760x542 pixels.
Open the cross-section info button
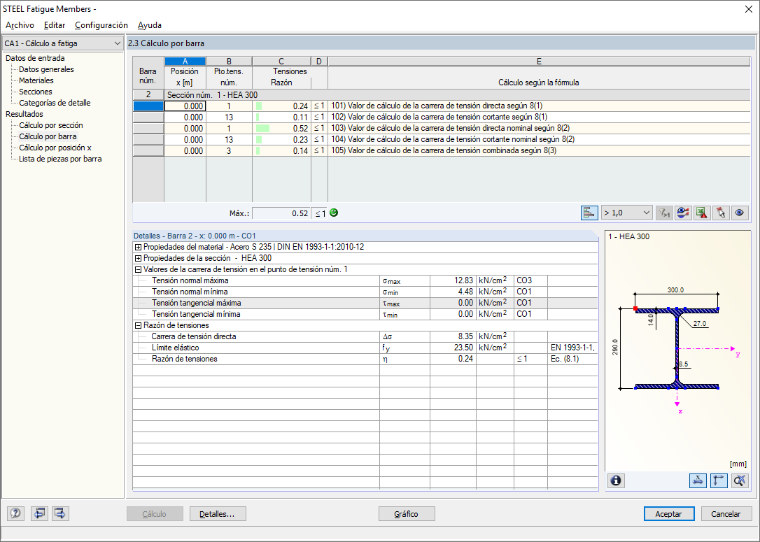click(x=616, y=480)
